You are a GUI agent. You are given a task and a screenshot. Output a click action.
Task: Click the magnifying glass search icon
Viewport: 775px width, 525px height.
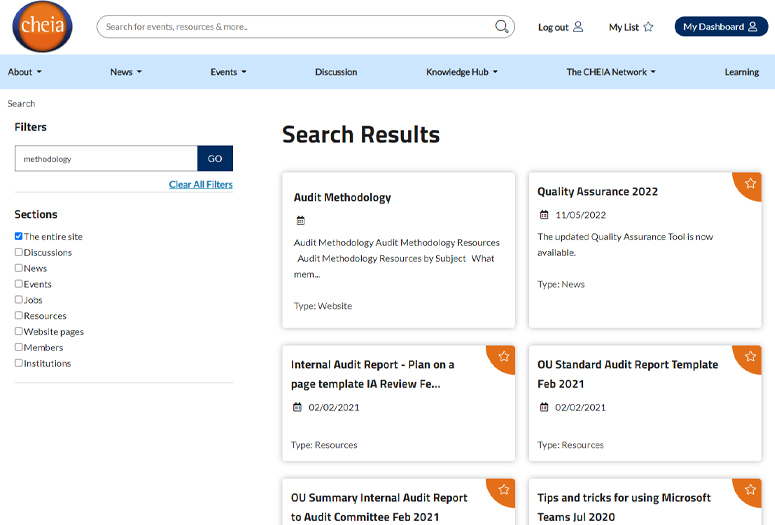coord(501,26)
